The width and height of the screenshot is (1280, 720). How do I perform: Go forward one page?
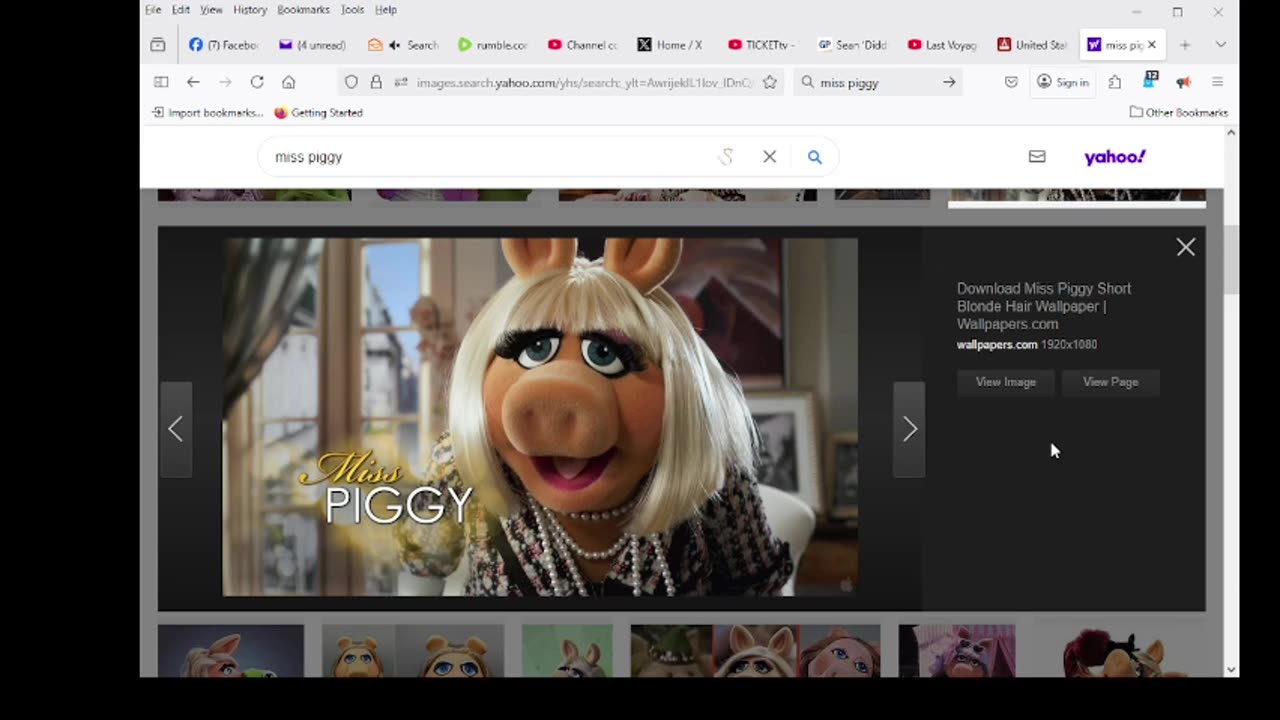point(225,82)
